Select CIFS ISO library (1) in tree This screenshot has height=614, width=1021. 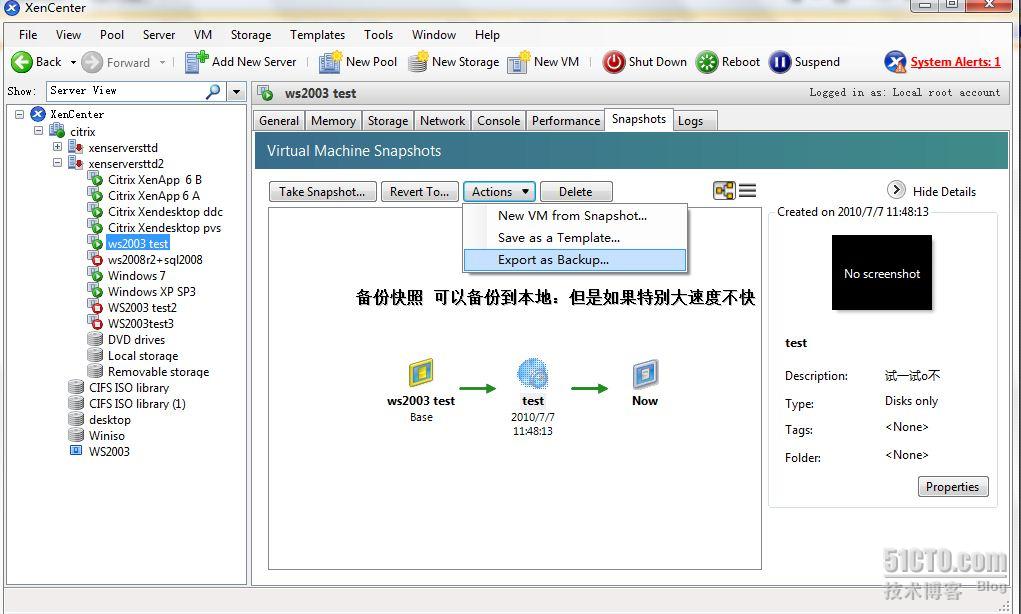click(x=137, y=404)
